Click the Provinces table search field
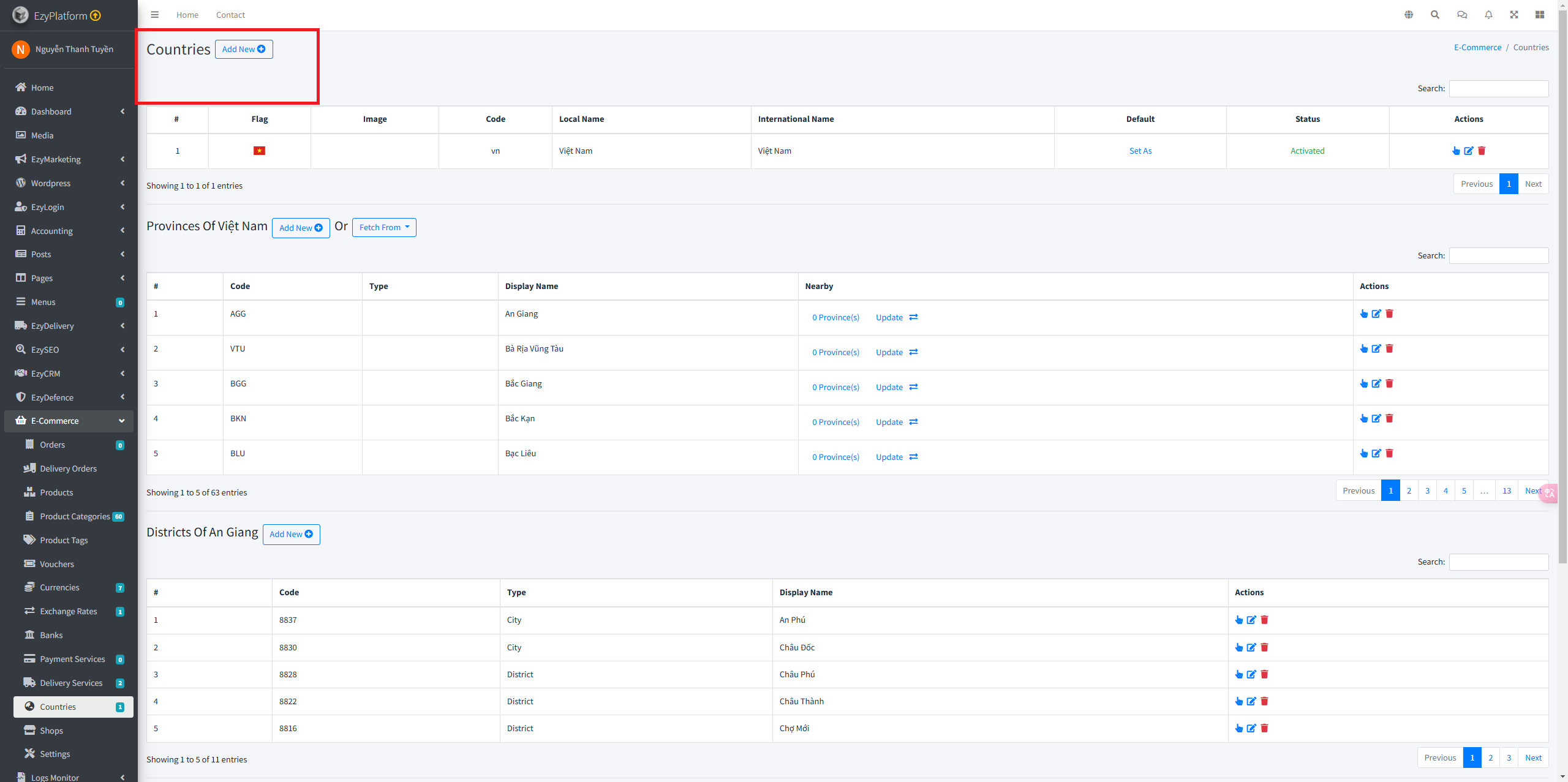The height and width of the screenshot is (782, 1568). pyautogui.click(x=1499, y=255)
